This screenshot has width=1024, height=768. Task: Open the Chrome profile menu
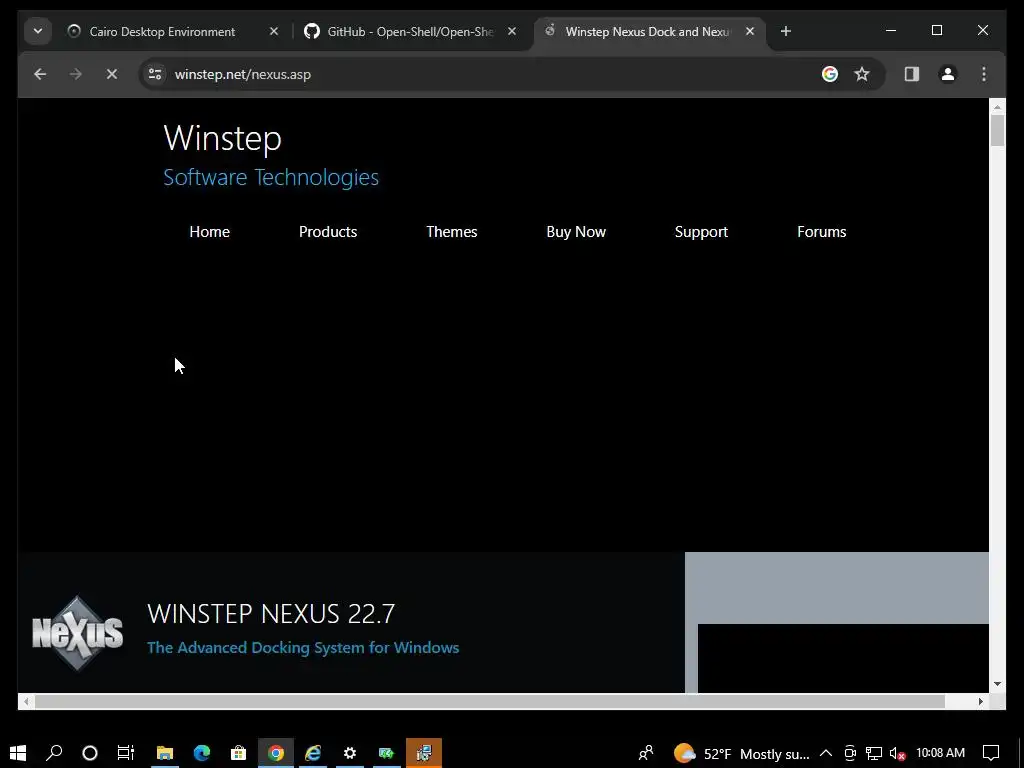coord(948,74)
